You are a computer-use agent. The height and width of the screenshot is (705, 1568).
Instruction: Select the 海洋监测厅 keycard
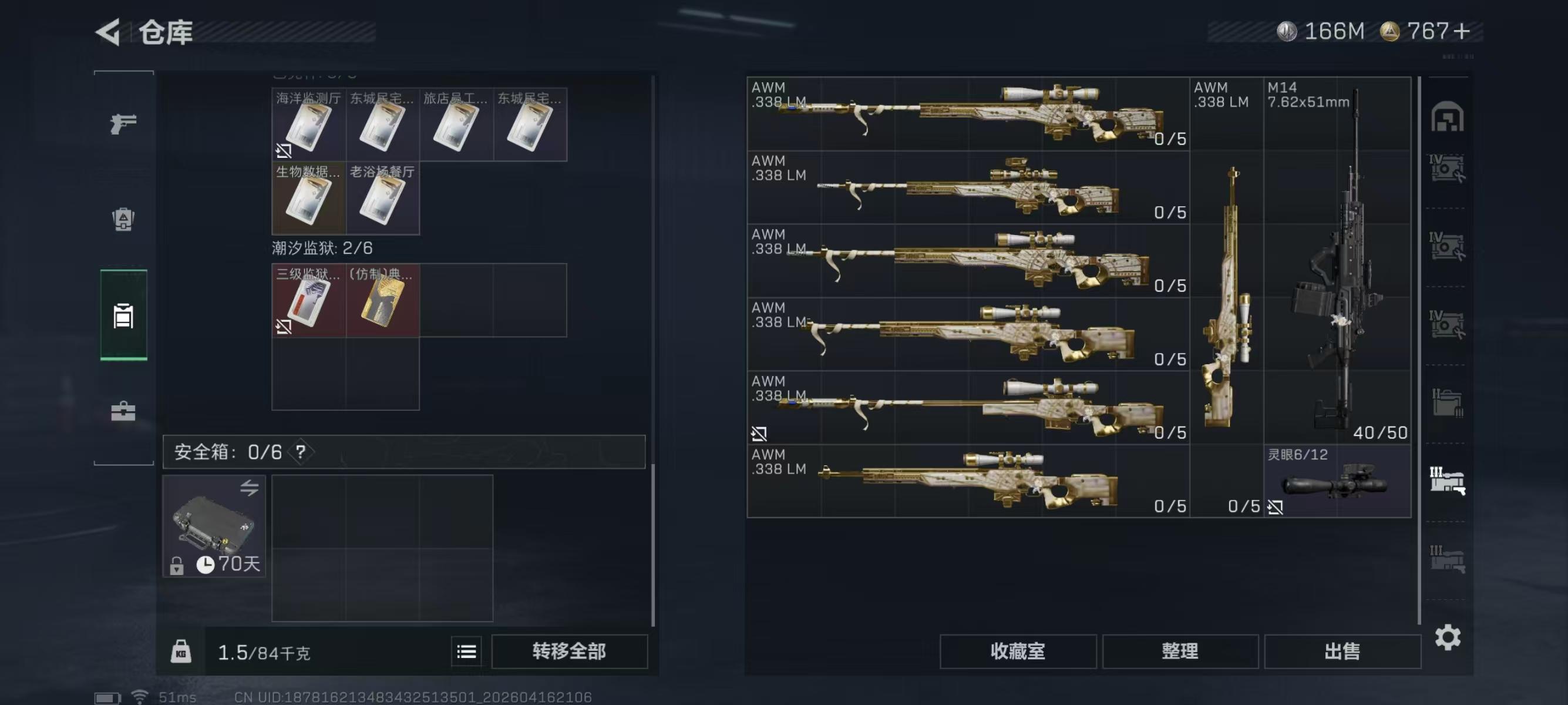pyautogui.click(x=309, y=124)
